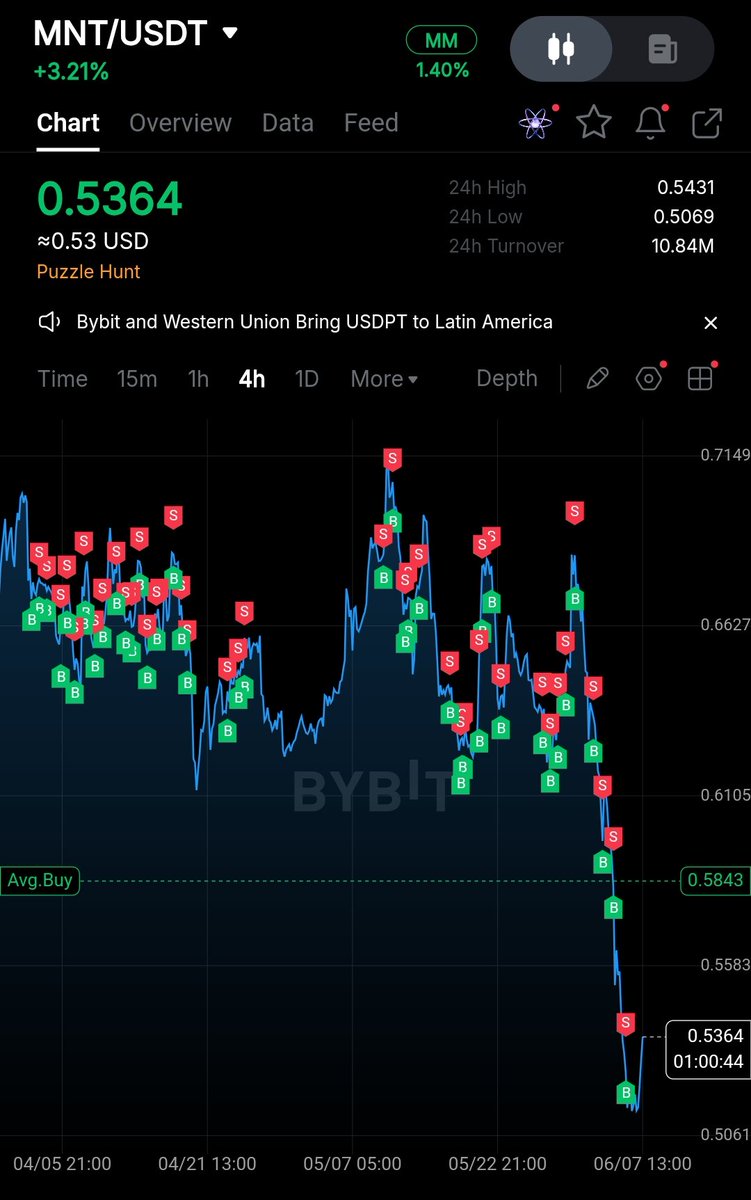Click the 06/07 13:00 time axis label
This screenshot has width=751, height=1200.
coord(642,1164)
